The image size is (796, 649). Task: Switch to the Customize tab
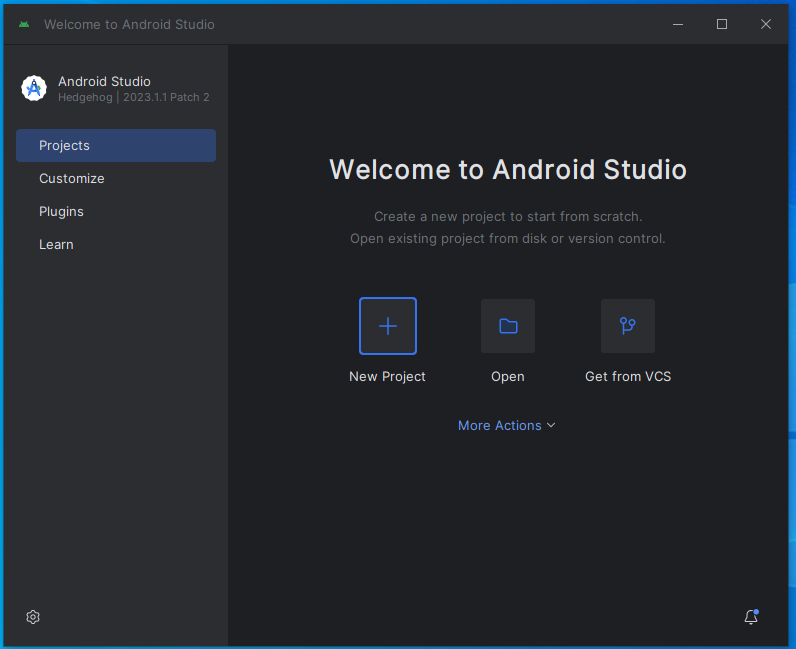[x=116, y=178]
